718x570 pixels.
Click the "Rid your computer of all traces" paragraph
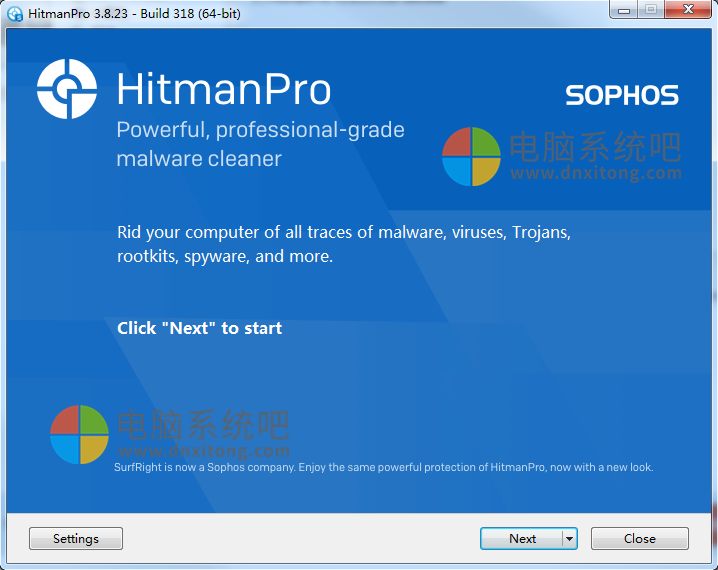click(x=344, y=244)
